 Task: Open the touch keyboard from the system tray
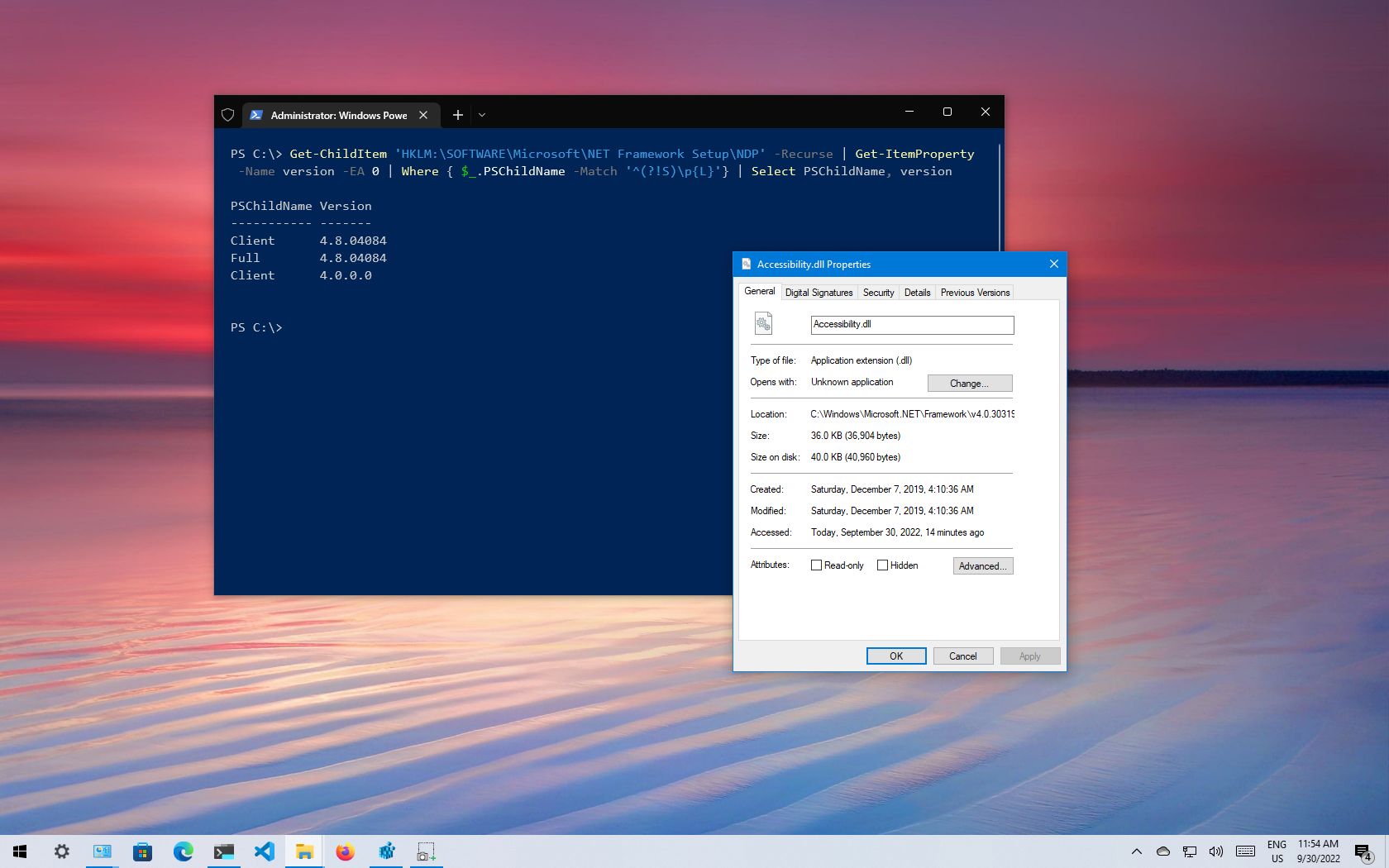pyautogui.click(x=1245, y=851)
